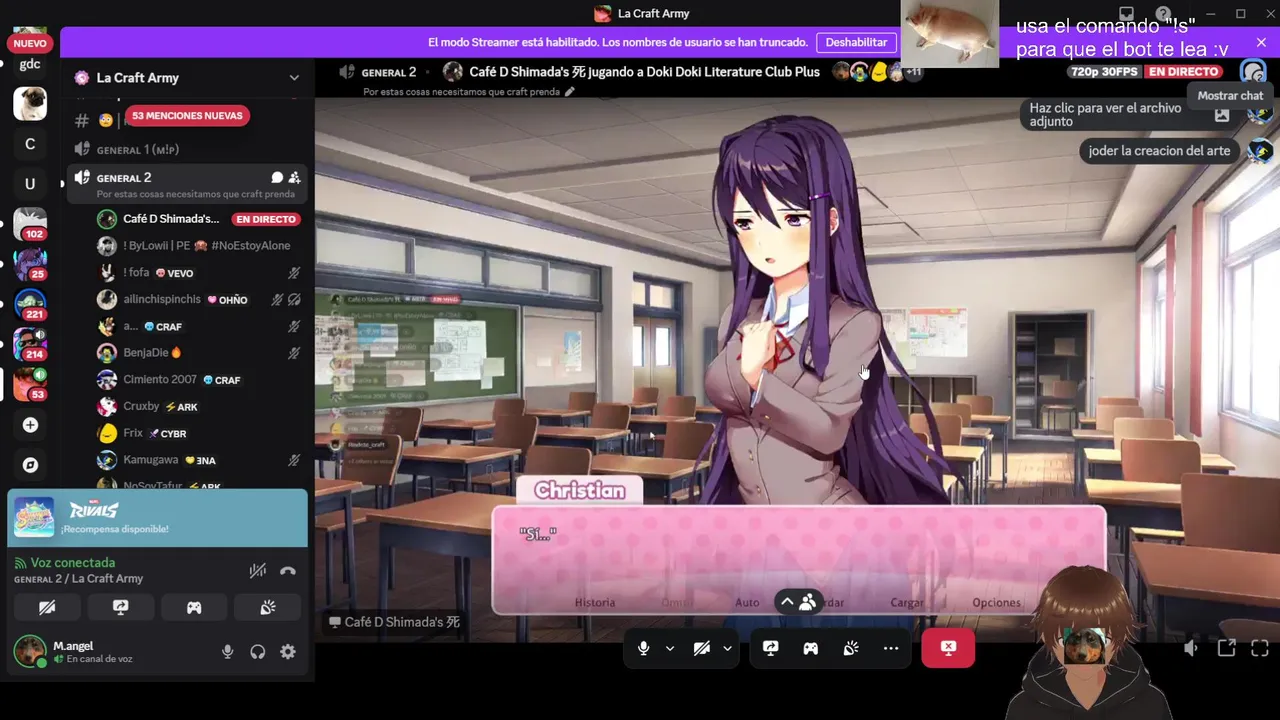
Task: Open the server labeled C
Action: pyautogui.click(x=30, y=144)
